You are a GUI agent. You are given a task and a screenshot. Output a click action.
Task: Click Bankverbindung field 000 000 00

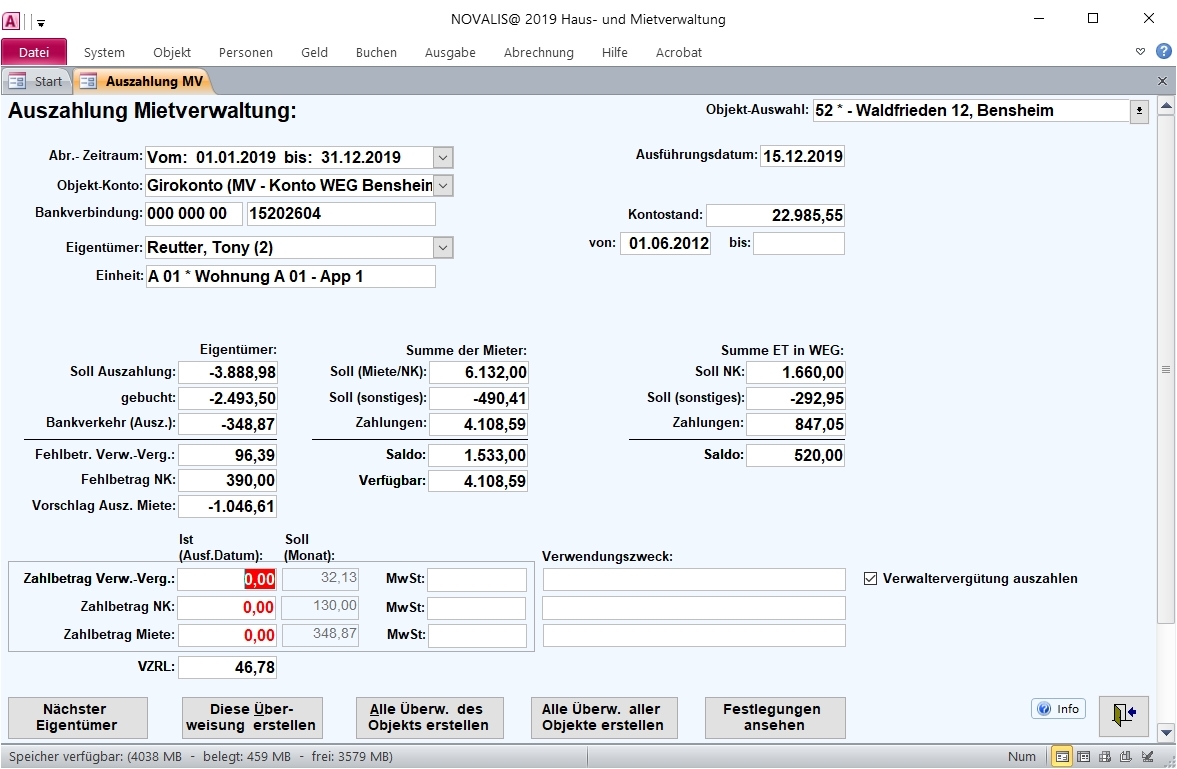coord(194,213)
